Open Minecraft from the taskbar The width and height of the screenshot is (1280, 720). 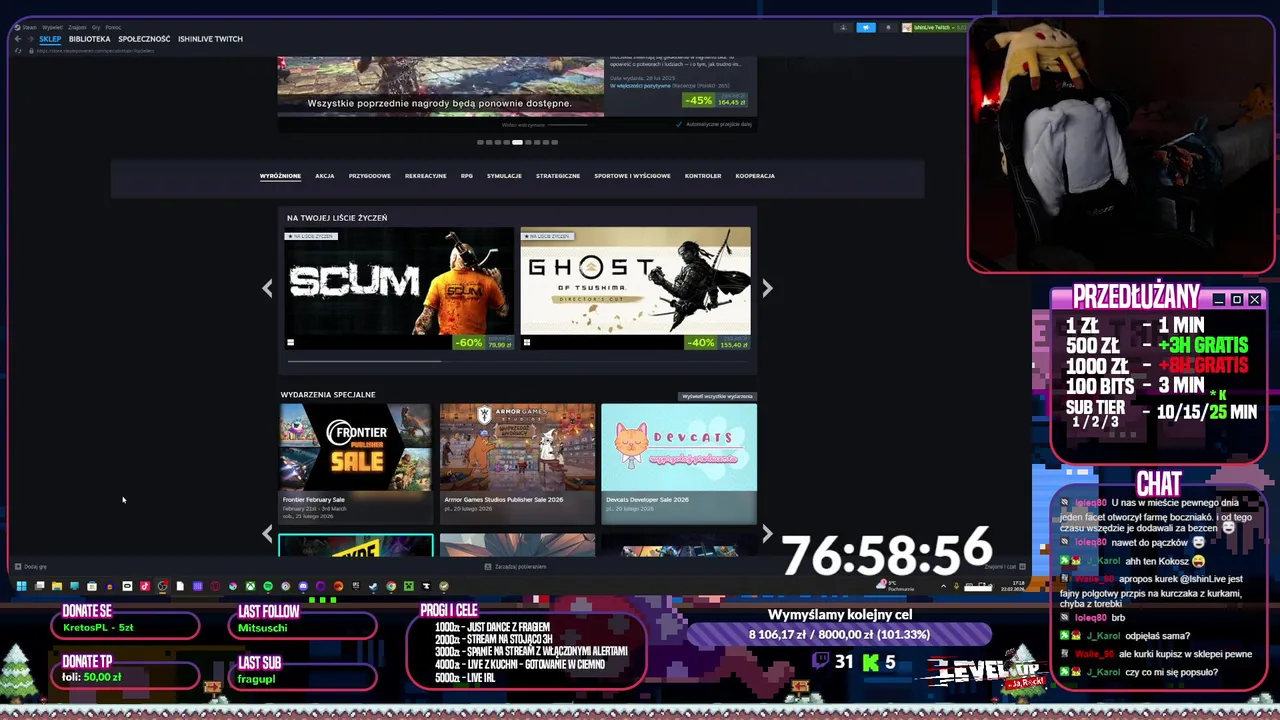(x=409, y=586)
